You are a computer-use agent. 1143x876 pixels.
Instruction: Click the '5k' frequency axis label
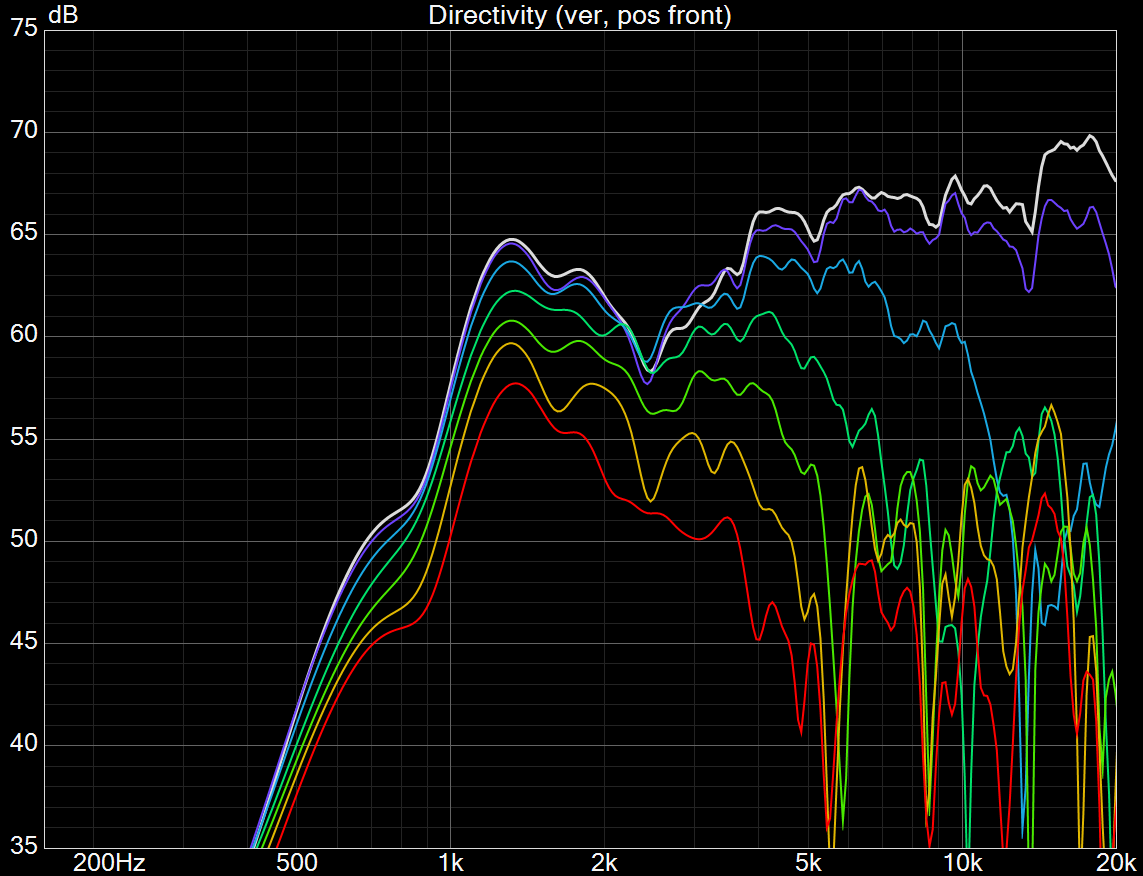[x=808, y=864]
